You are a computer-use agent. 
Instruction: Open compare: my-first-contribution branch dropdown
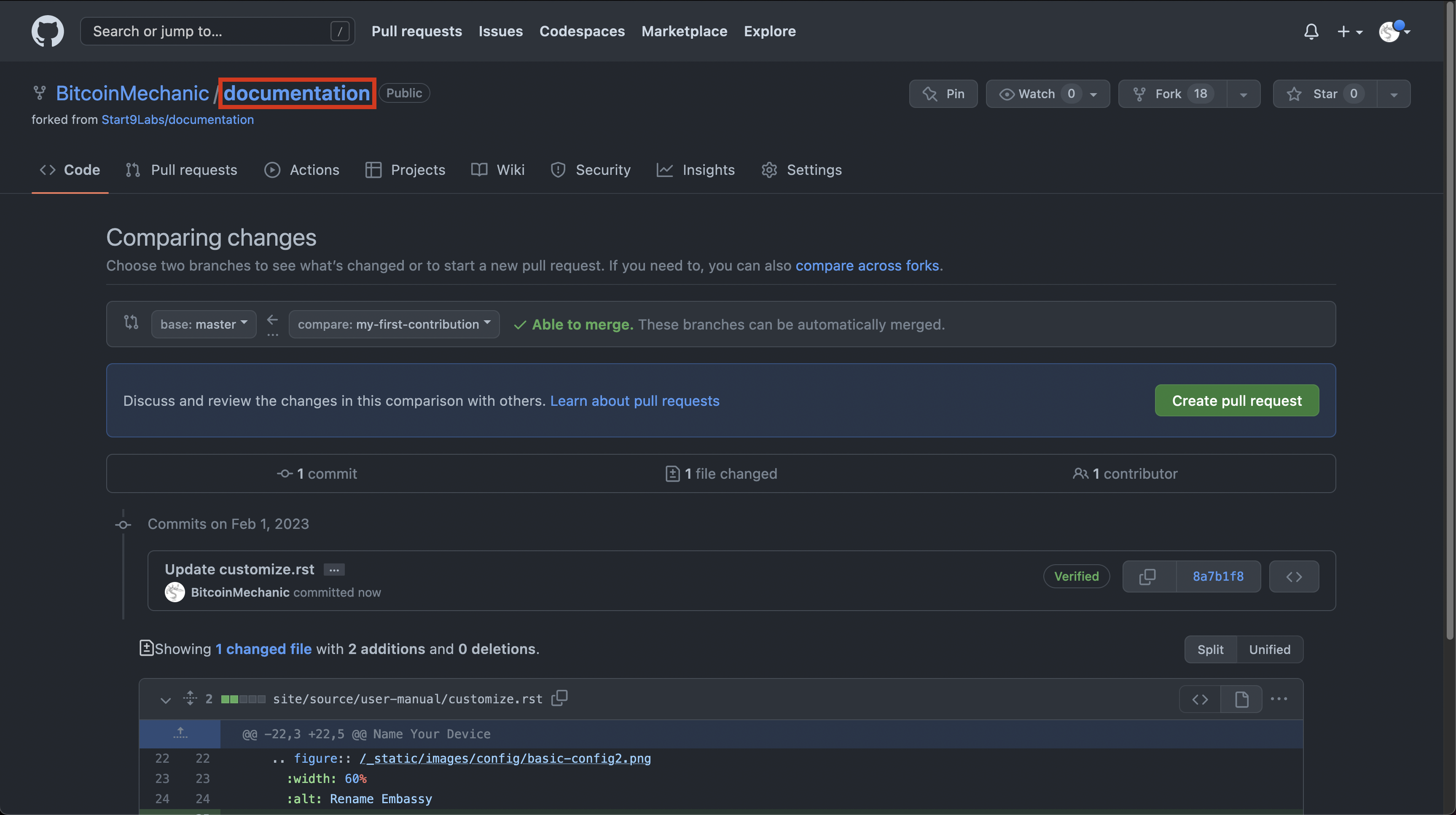click(x=394, y=324)
